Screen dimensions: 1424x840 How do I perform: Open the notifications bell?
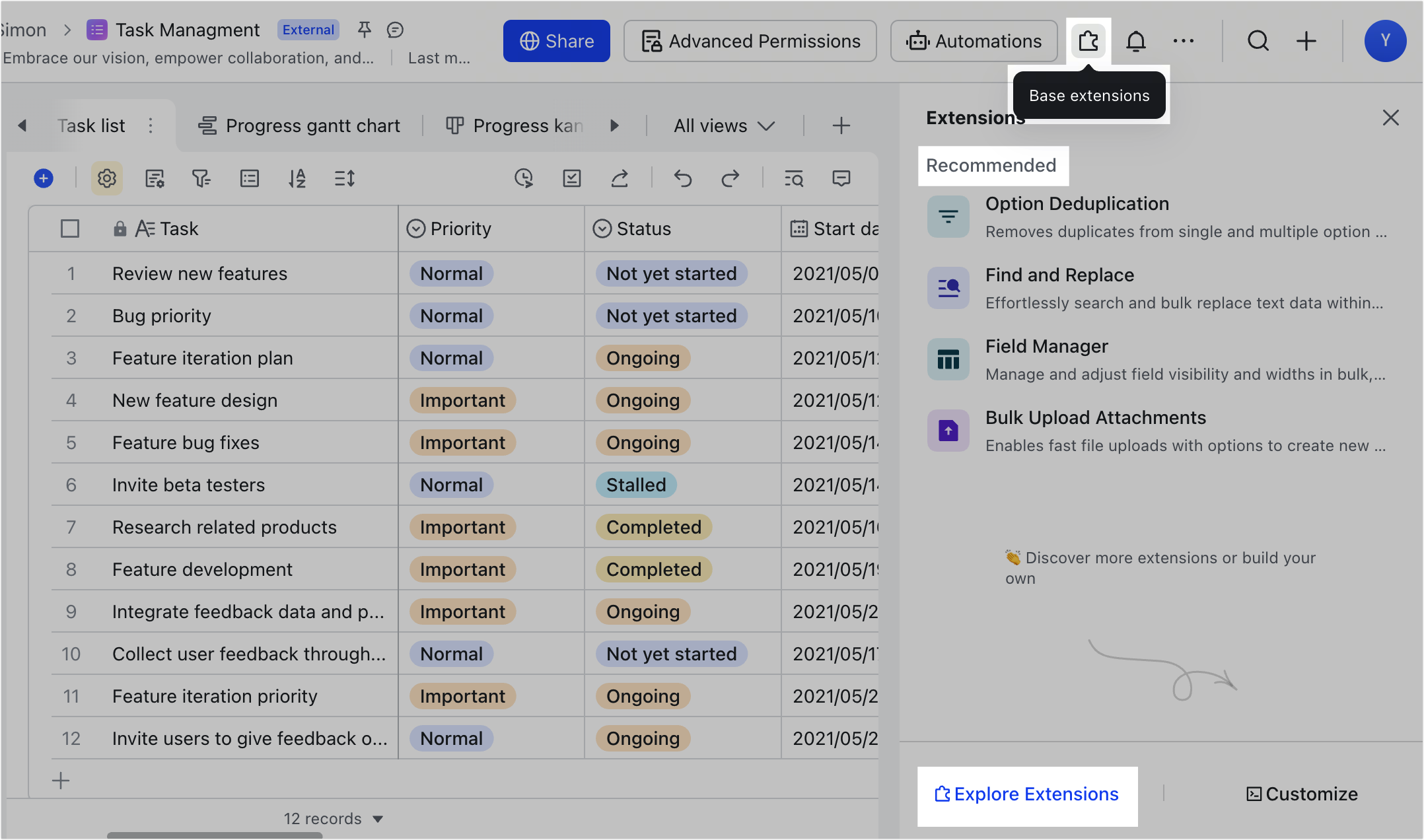(1136, 41)
